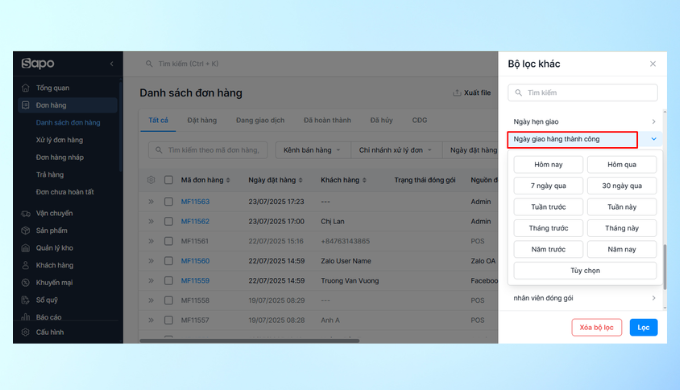Open the Kênh bán hàng dropdown

coord(312,150)
